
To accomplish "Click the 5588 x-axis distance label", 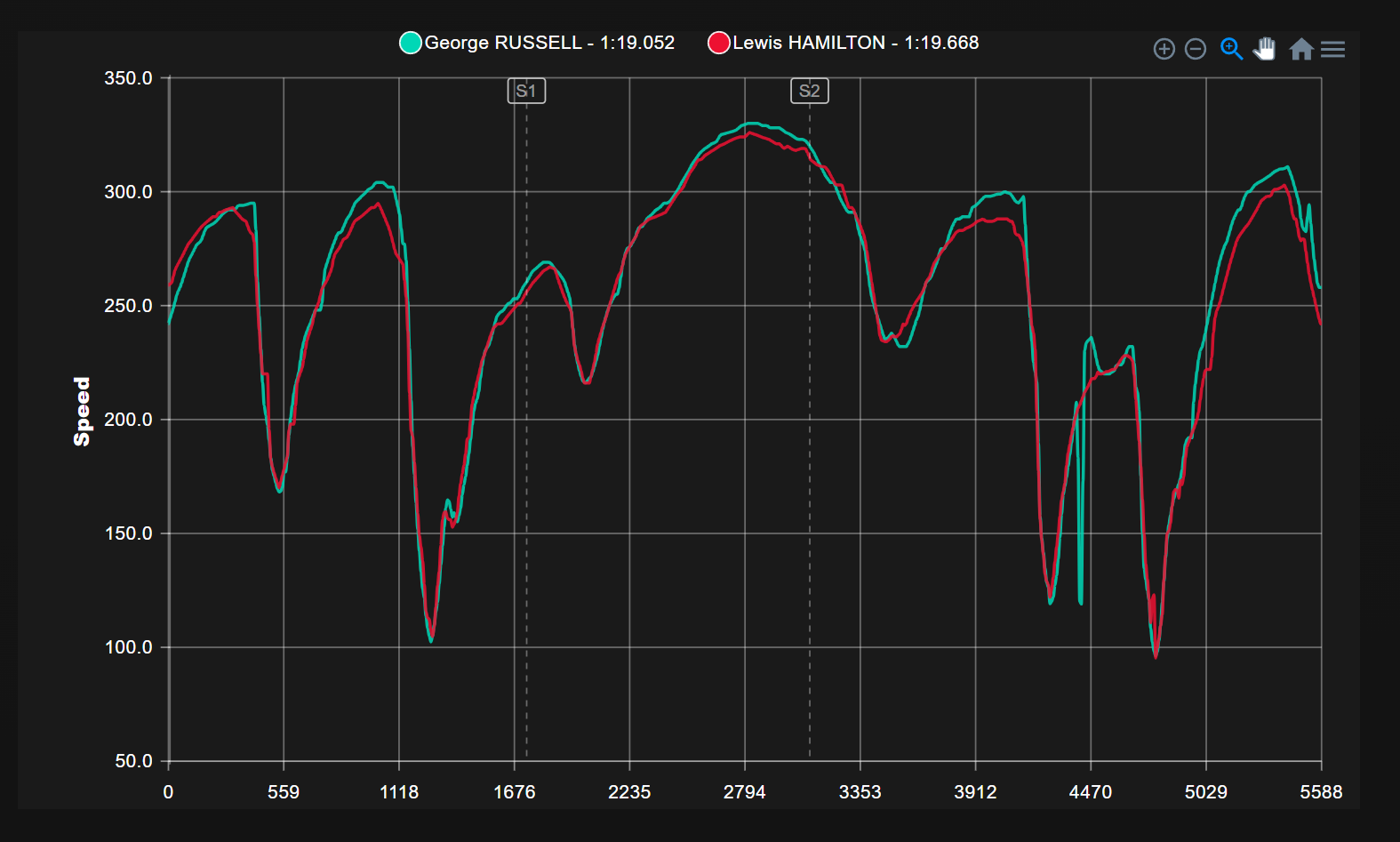I will (x=1321, y=792).
